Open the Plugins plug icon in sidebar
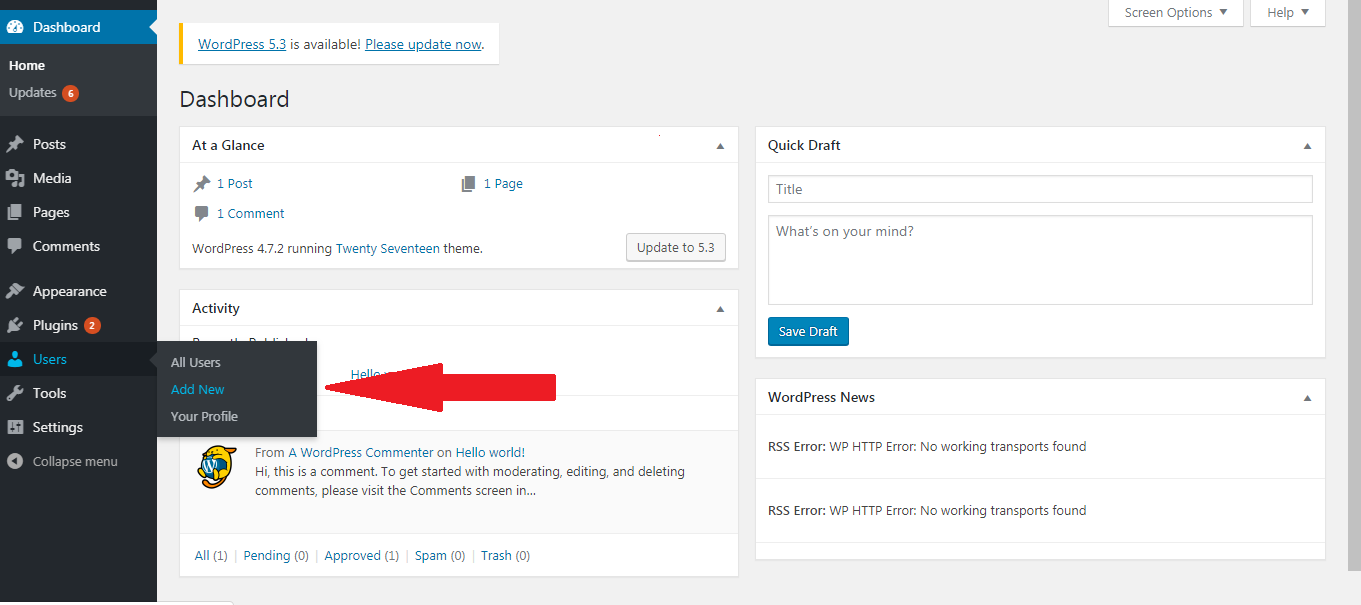Image resolution: width=1361 pixels, height=605 pixels. point(15,325)
